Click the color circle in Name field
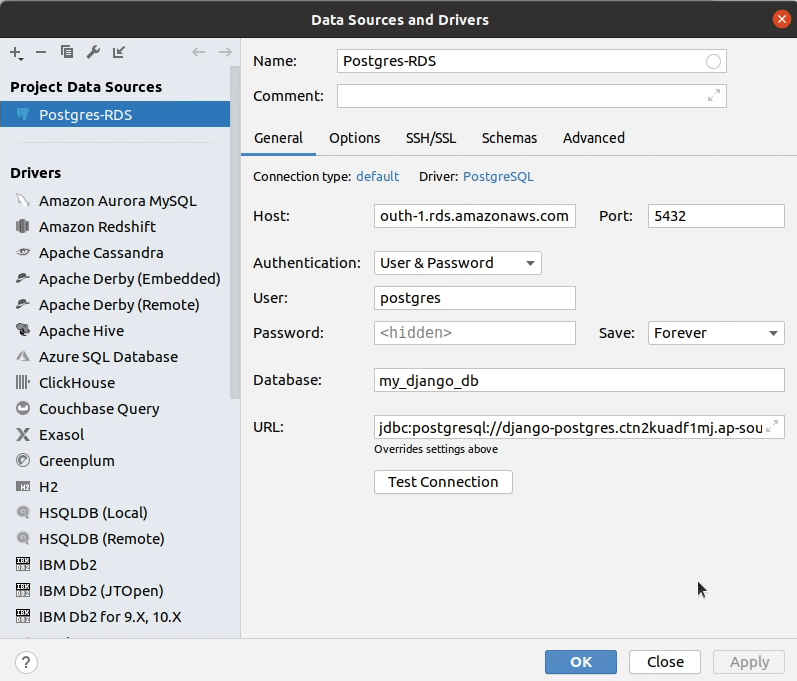797x681 pixels. tap(713, 62)
